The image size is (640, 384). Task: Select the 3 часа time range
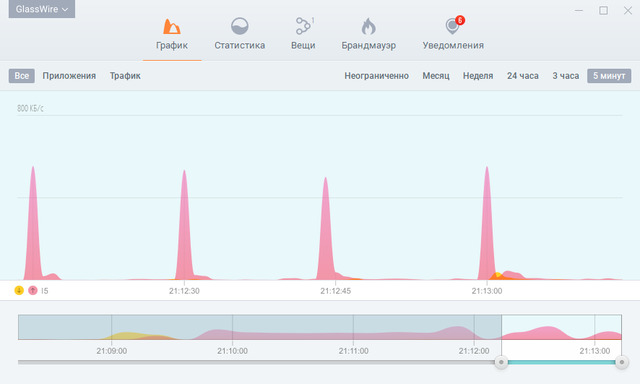click(x=566, y=76)
